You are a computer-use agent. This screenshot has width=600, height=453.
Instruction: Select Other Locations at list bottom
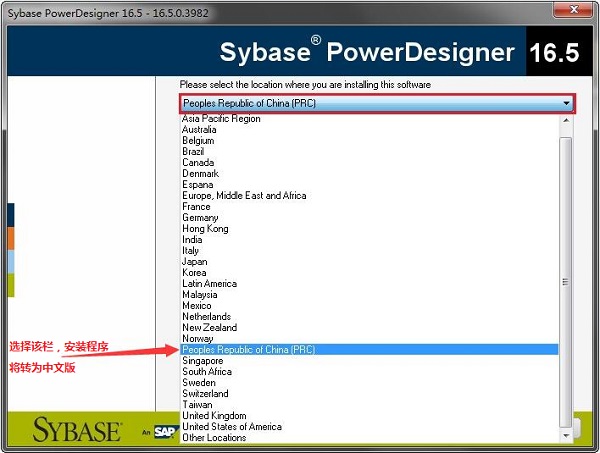[213, 438]
